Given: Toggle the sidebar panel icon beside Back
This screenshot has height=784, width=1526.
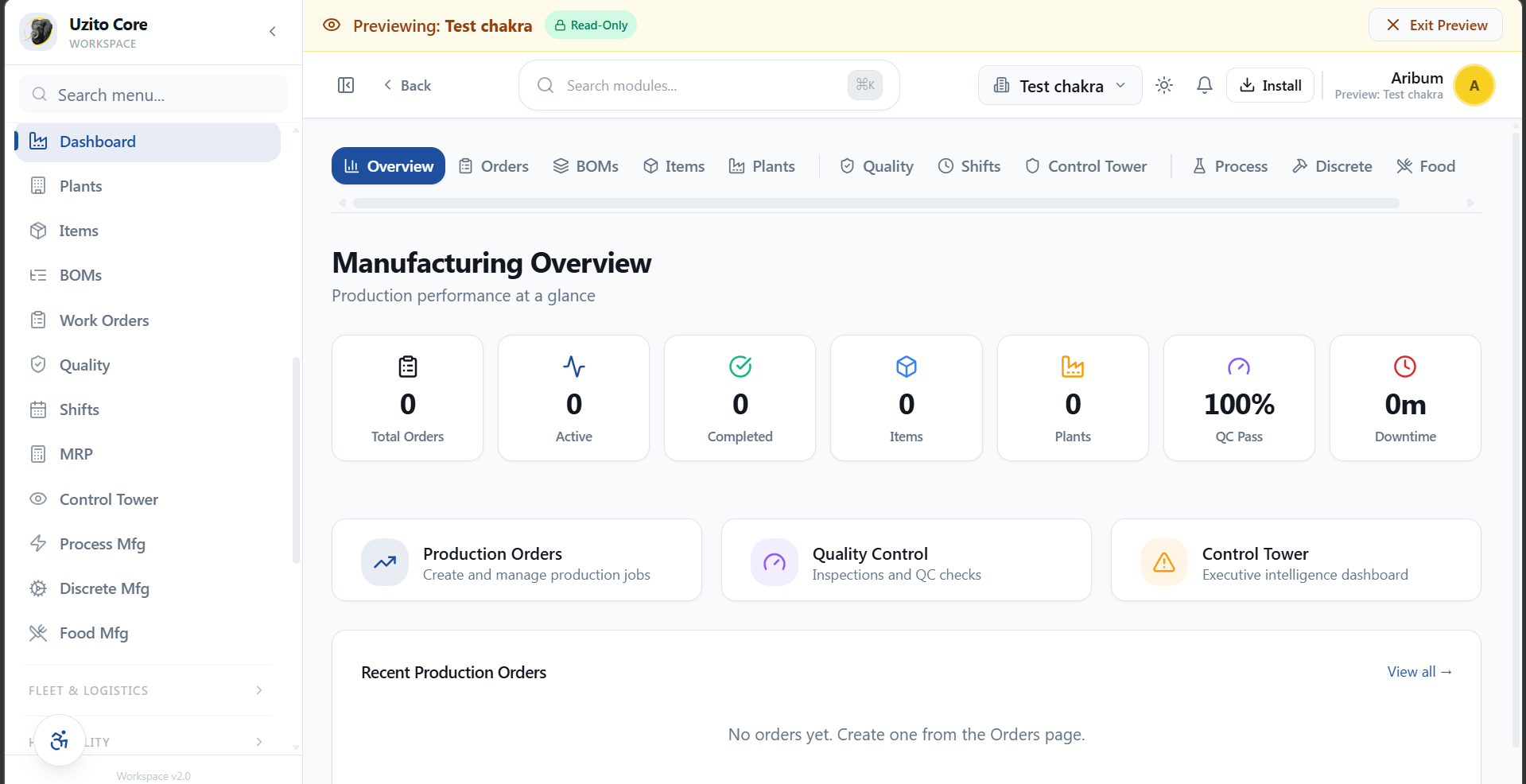Looking at the screenshot, I should point(346,85).
